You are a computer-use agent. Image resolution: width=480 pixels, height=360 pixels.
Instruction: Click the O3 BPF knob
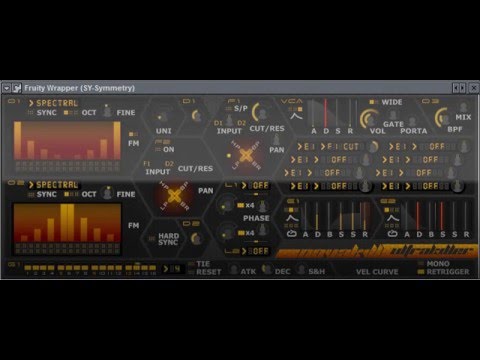click(444, 117)
